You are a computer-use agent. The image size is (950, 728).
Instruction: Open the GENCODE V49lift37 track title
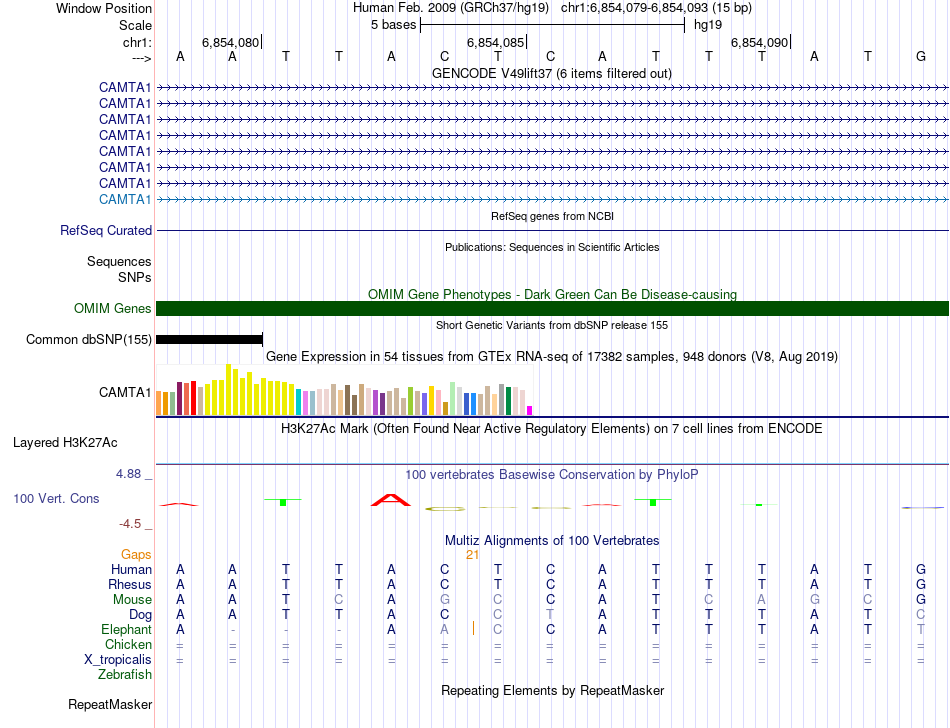point(551,73)
